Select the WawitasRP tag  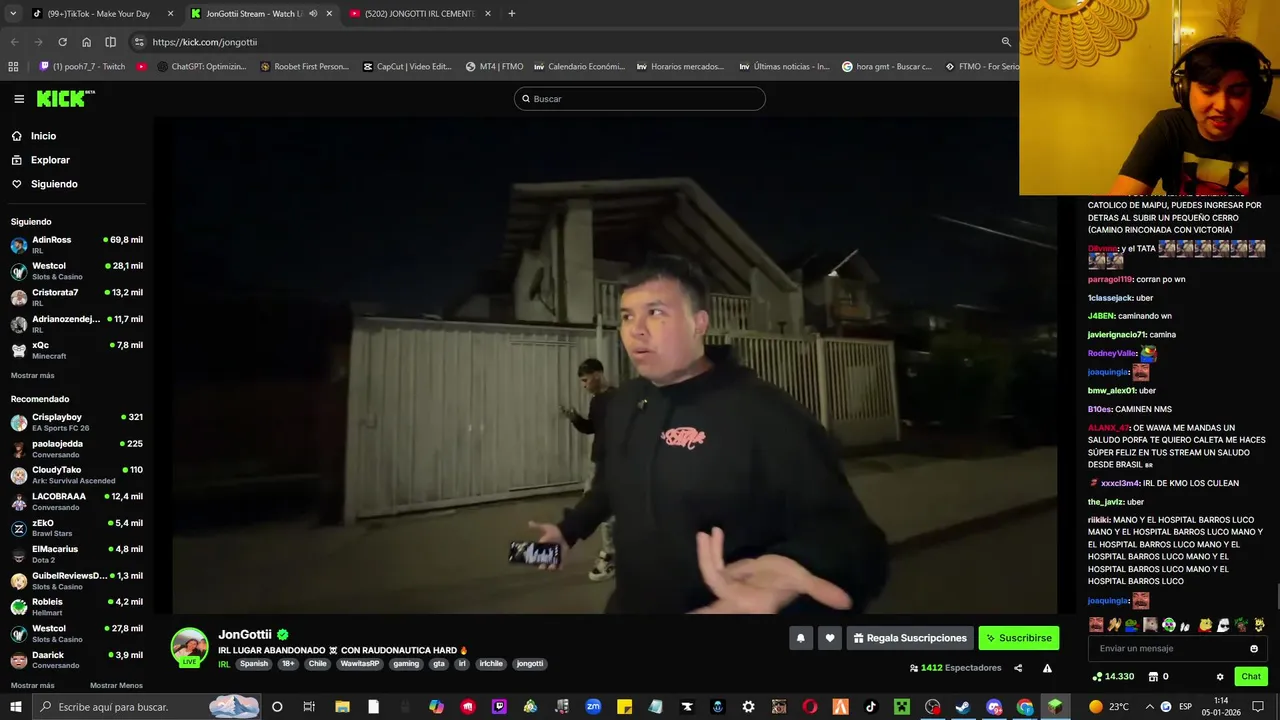359,664
